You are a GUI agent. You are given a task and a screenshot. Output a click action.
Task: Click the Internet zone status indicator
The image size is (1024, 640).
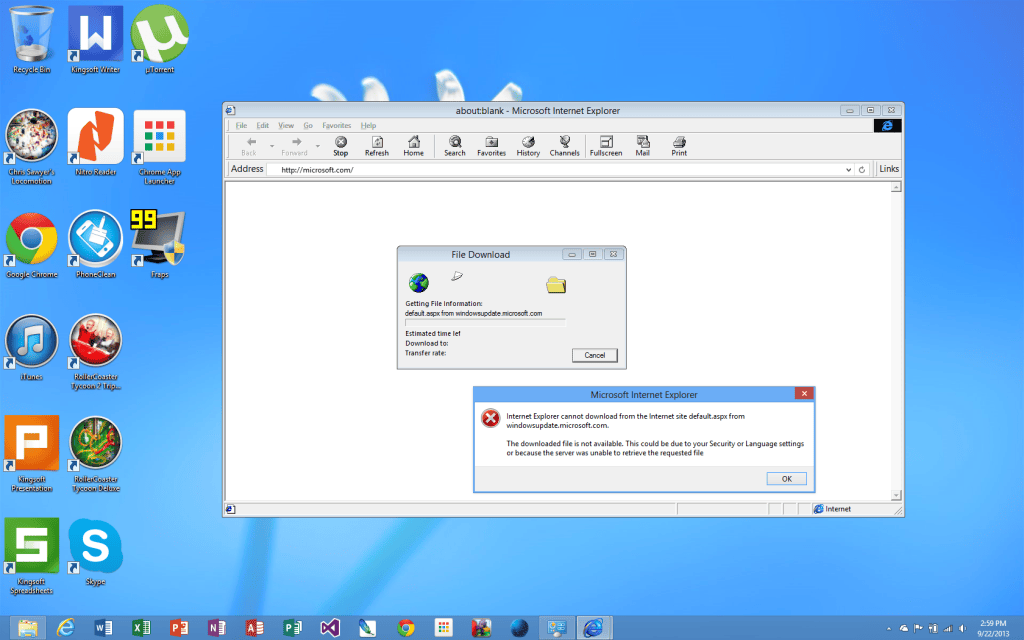coord(832,509)
